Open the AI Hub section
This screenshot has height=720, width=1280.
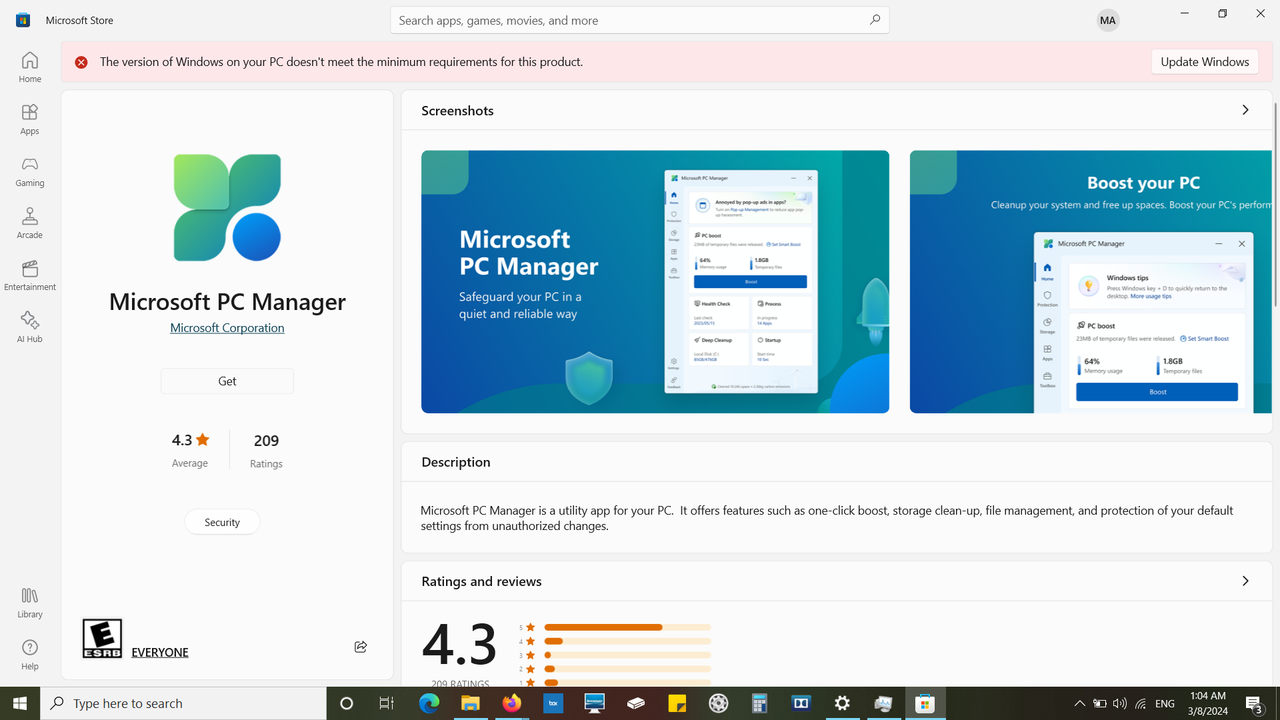30,327
